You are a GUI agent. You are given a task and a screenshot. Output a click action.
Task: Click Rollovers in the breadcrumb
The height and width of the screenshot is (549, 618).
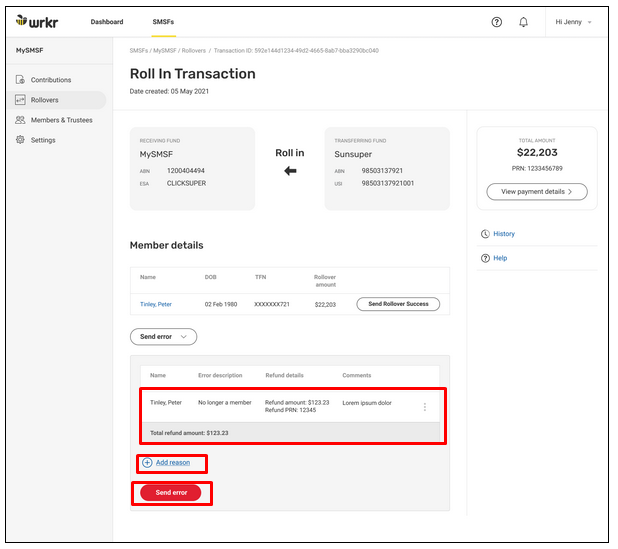click(194, 50)
